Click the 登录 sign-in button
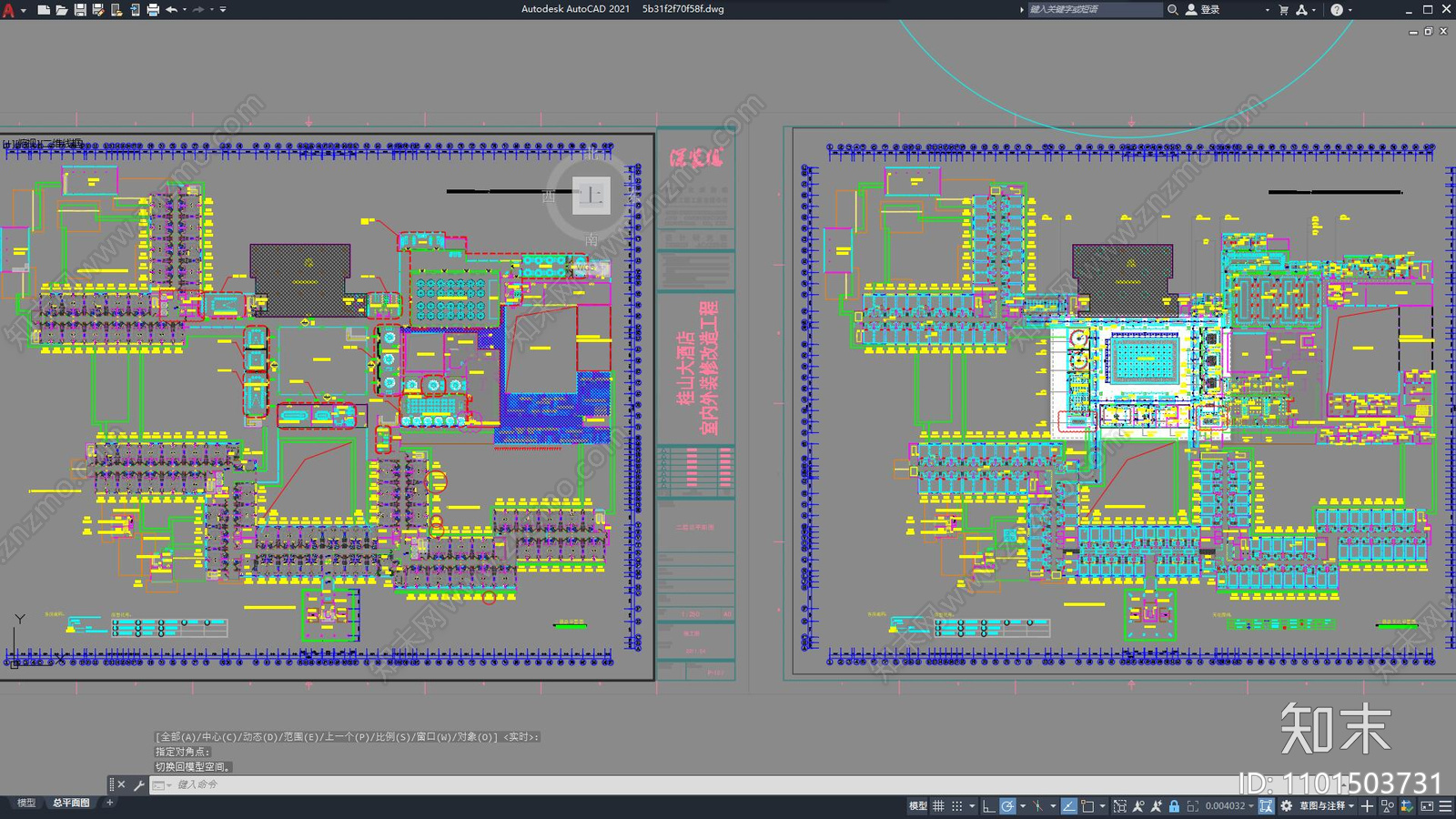Screen dimensions: 1456x819 (1203, 9)
